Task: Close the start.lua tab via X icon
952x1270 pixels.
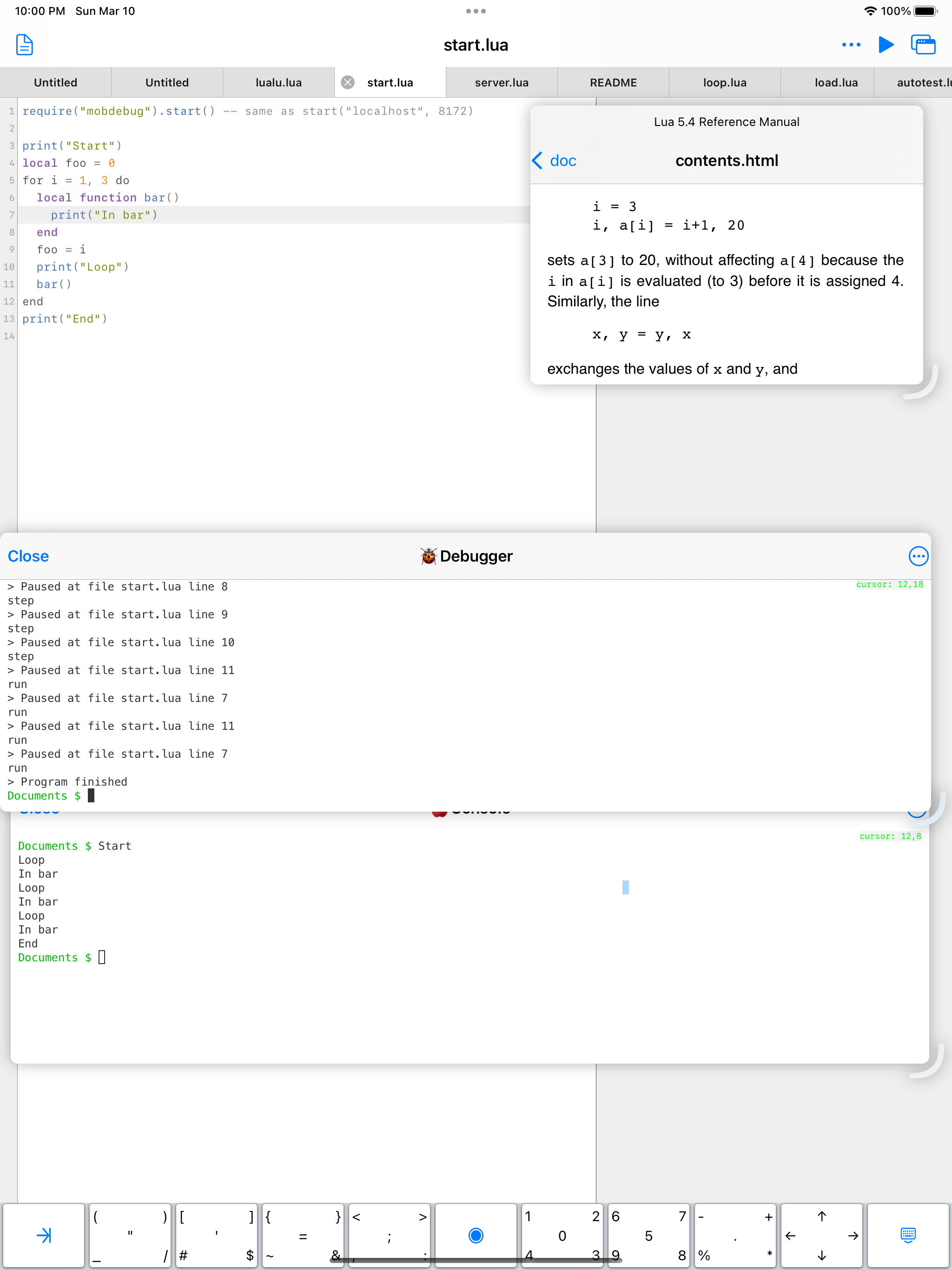Action: tap(347, 82)
